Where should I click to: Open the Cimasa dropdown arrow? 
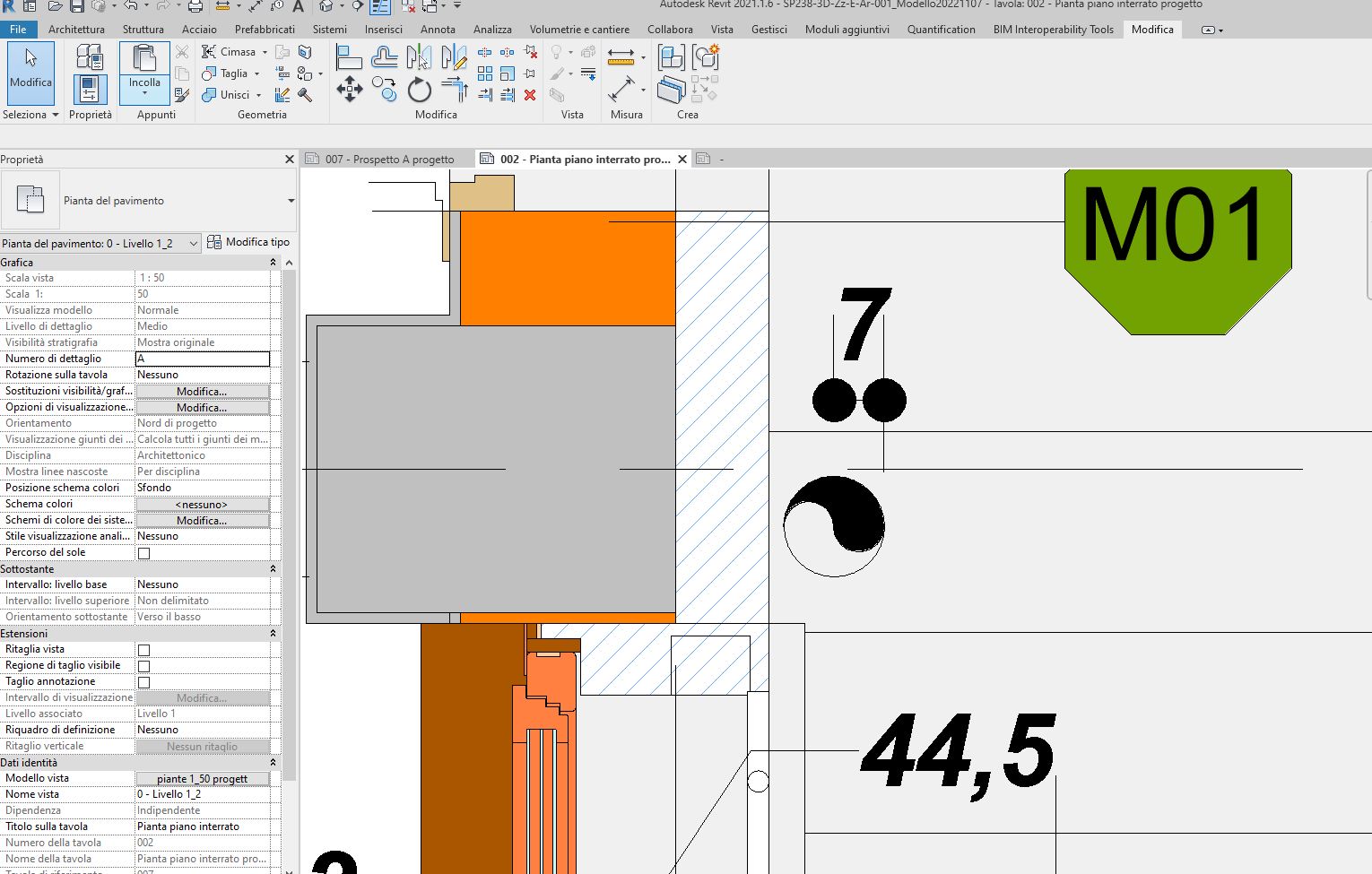[x=263, y=51]
